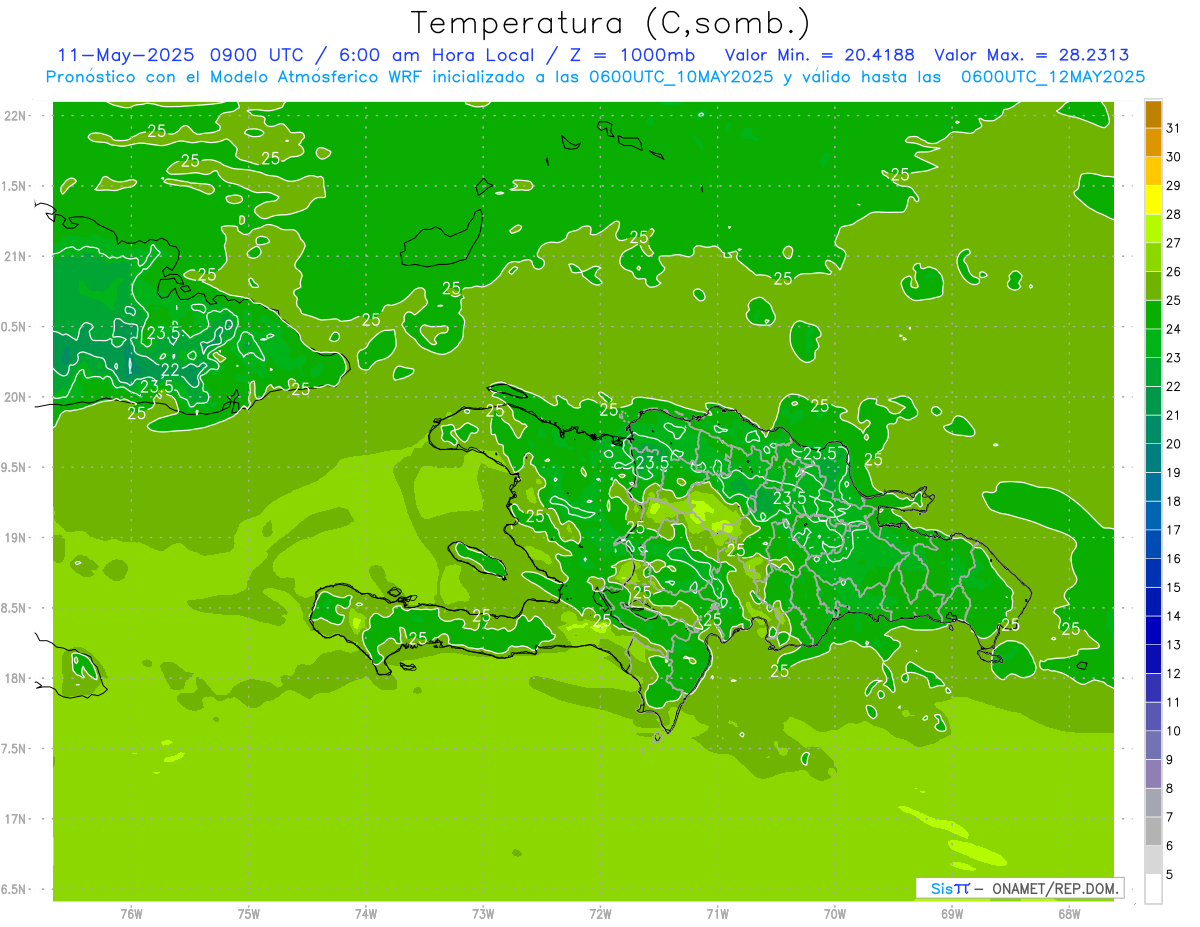The height and width of the screenshot is (927, 1200).
Task: Click the gray colorbar segment between 6 and 7
Action: [x=1153, y=832]
